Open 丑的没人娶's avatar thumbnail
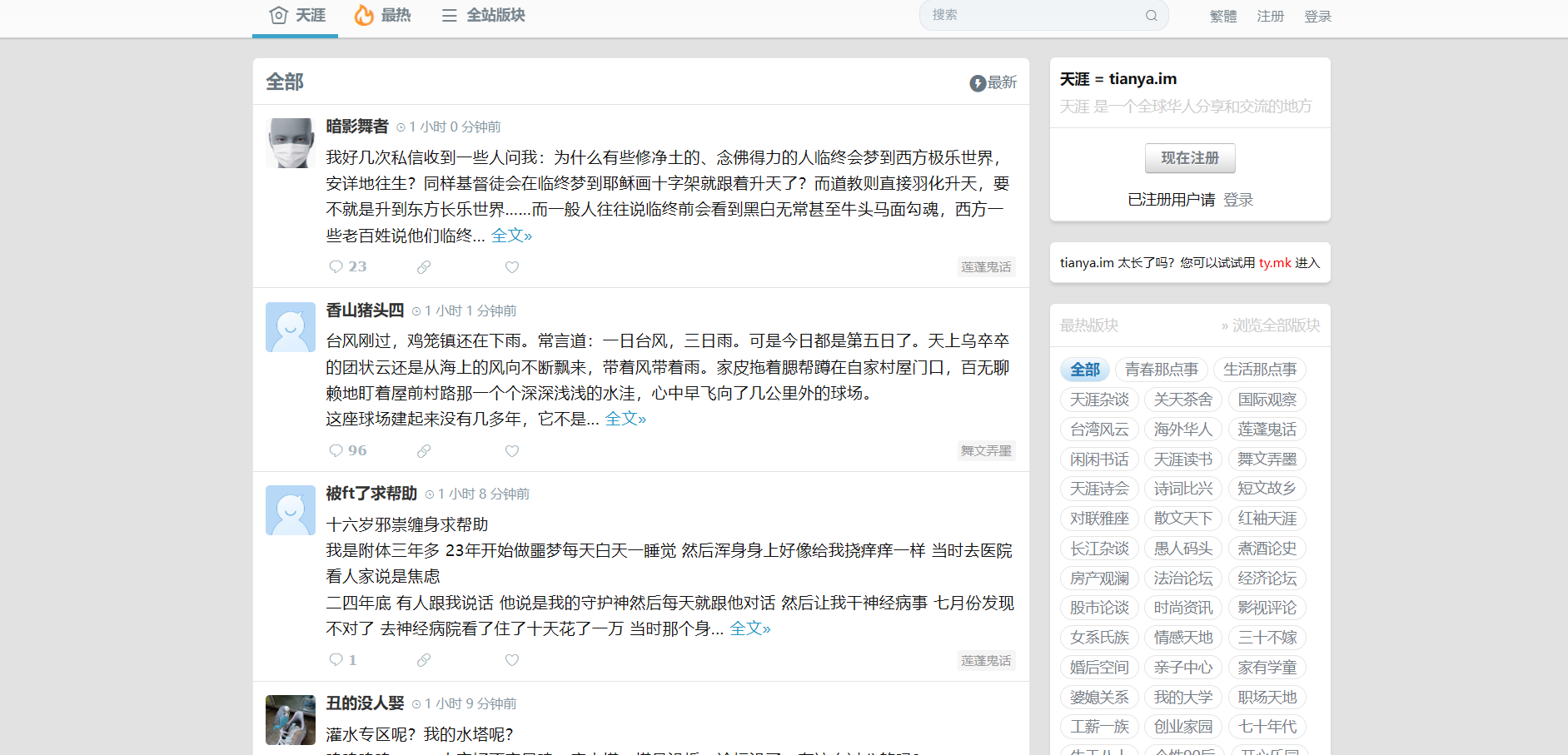1568x755 pixels. click(x=291, y=720)
